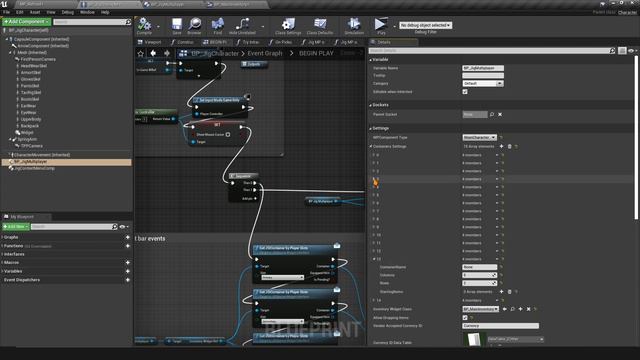Click the magnifier icon next to Parent Socket

492,114
